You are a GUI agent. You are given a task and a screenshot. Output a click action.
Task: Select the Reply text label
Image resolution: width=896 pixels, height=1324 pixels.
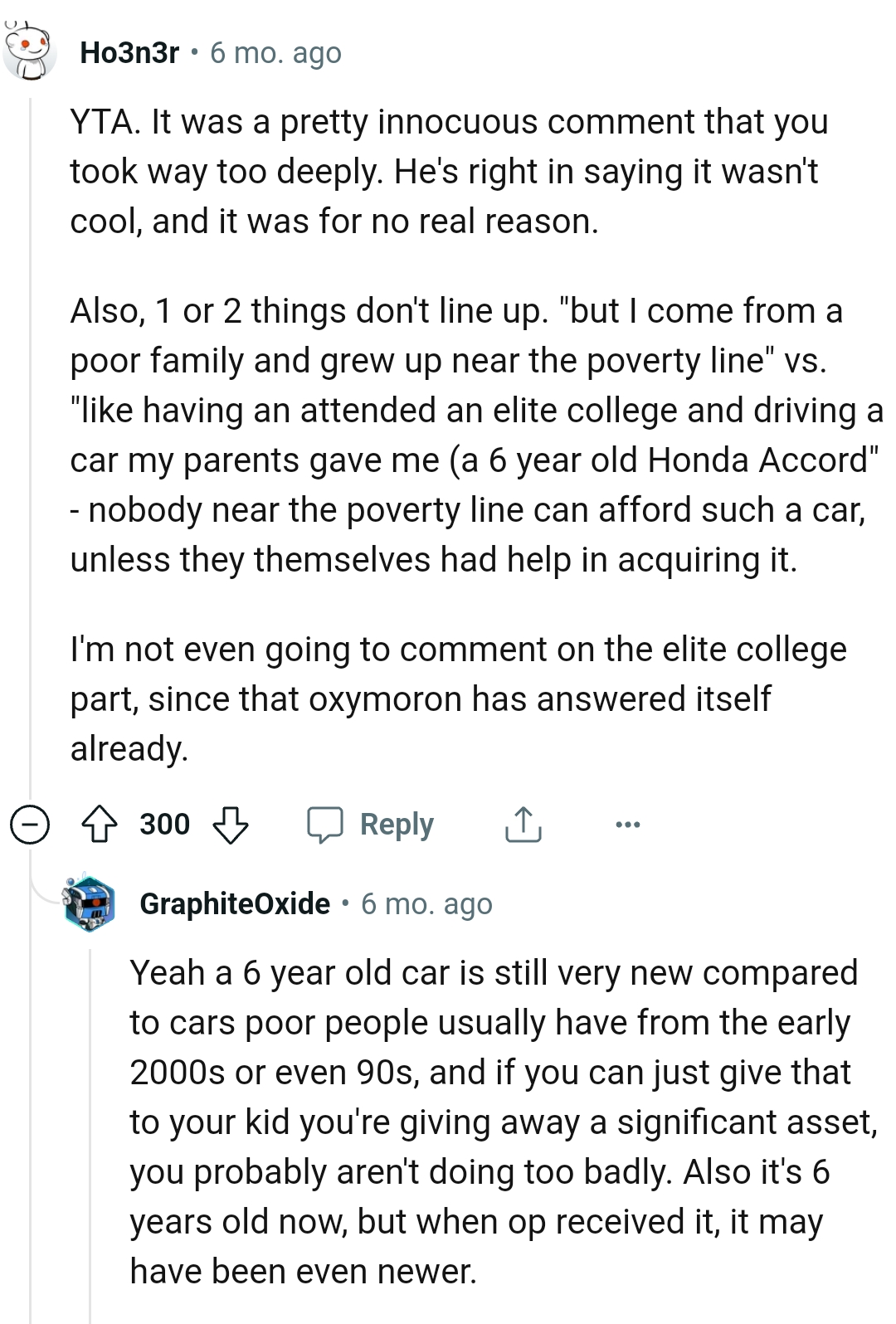coord(397,824)
